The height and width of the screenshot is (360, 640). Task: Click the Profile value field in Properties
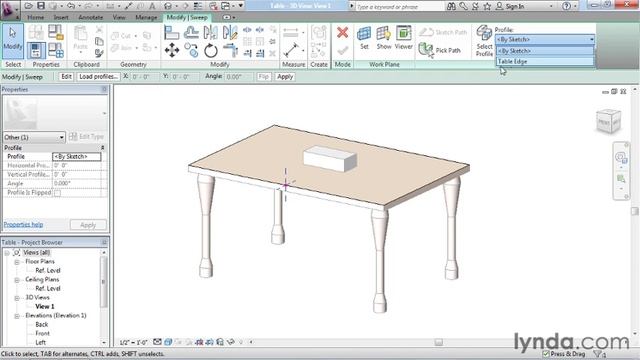pyautogui.click(x=77, y=157)
